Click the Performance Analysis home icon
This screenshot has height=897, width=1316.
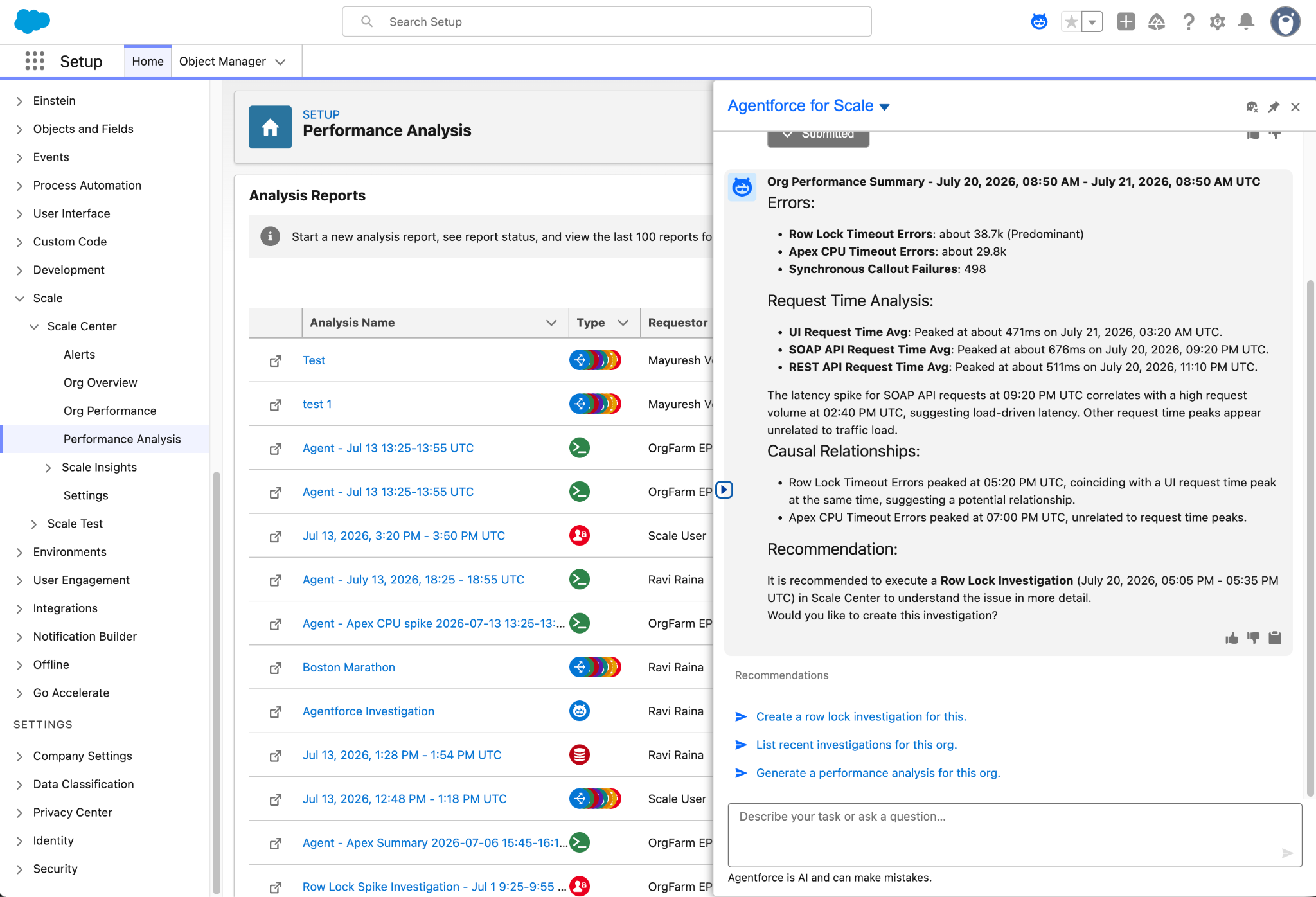(x=270, y=127)
